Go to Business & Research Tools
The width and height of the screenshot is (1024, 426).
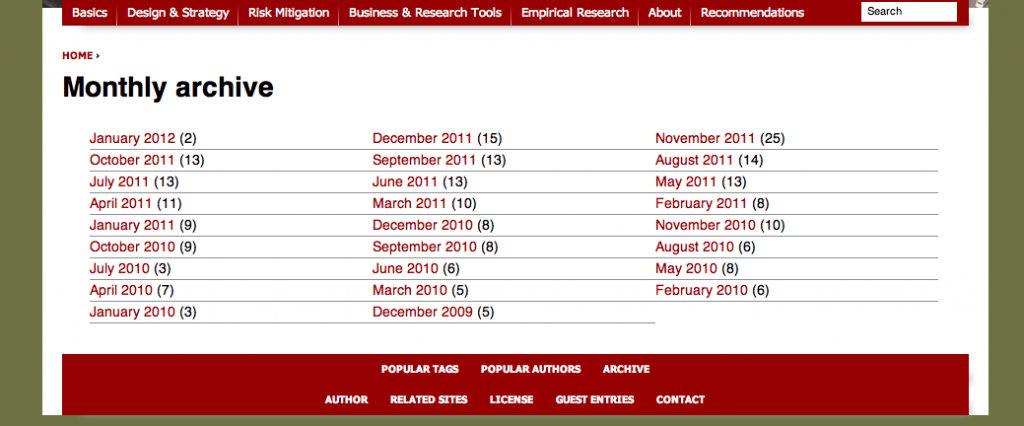click(425, 13)
